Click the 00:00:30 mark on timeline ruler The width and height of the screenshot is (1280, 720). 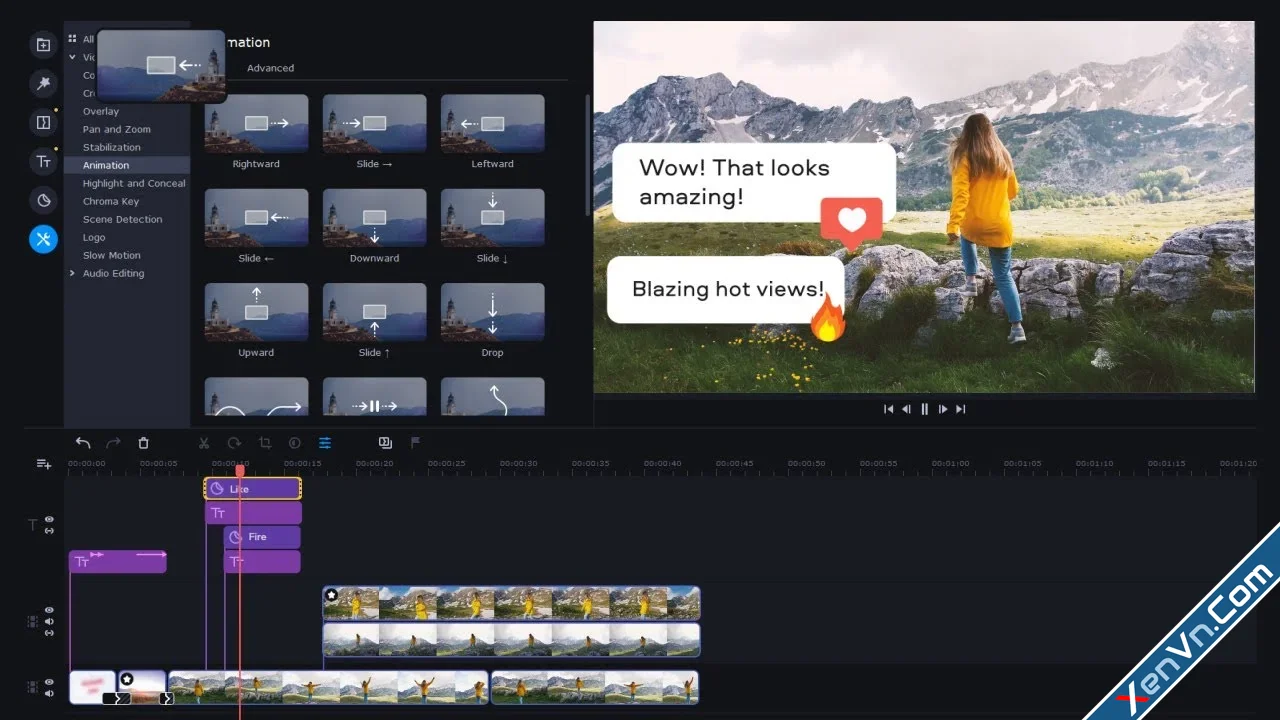tap(519, 463)
